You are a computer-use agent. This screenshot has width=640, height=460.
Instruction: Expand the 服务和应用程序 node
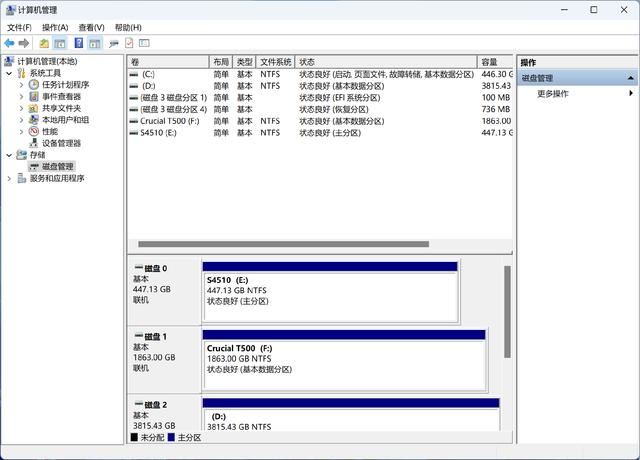(10, 178)
